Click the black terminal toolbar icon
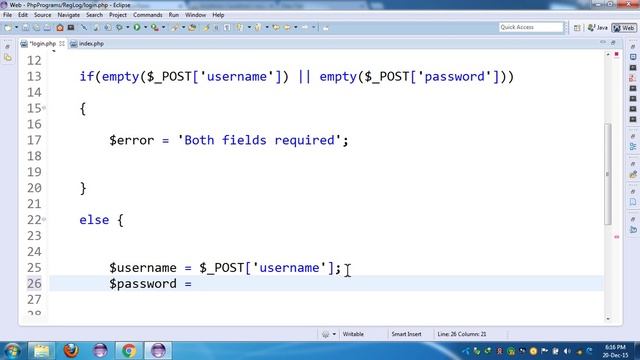The width and height of the screenshot is (640, 360). [x=71, y=27]
